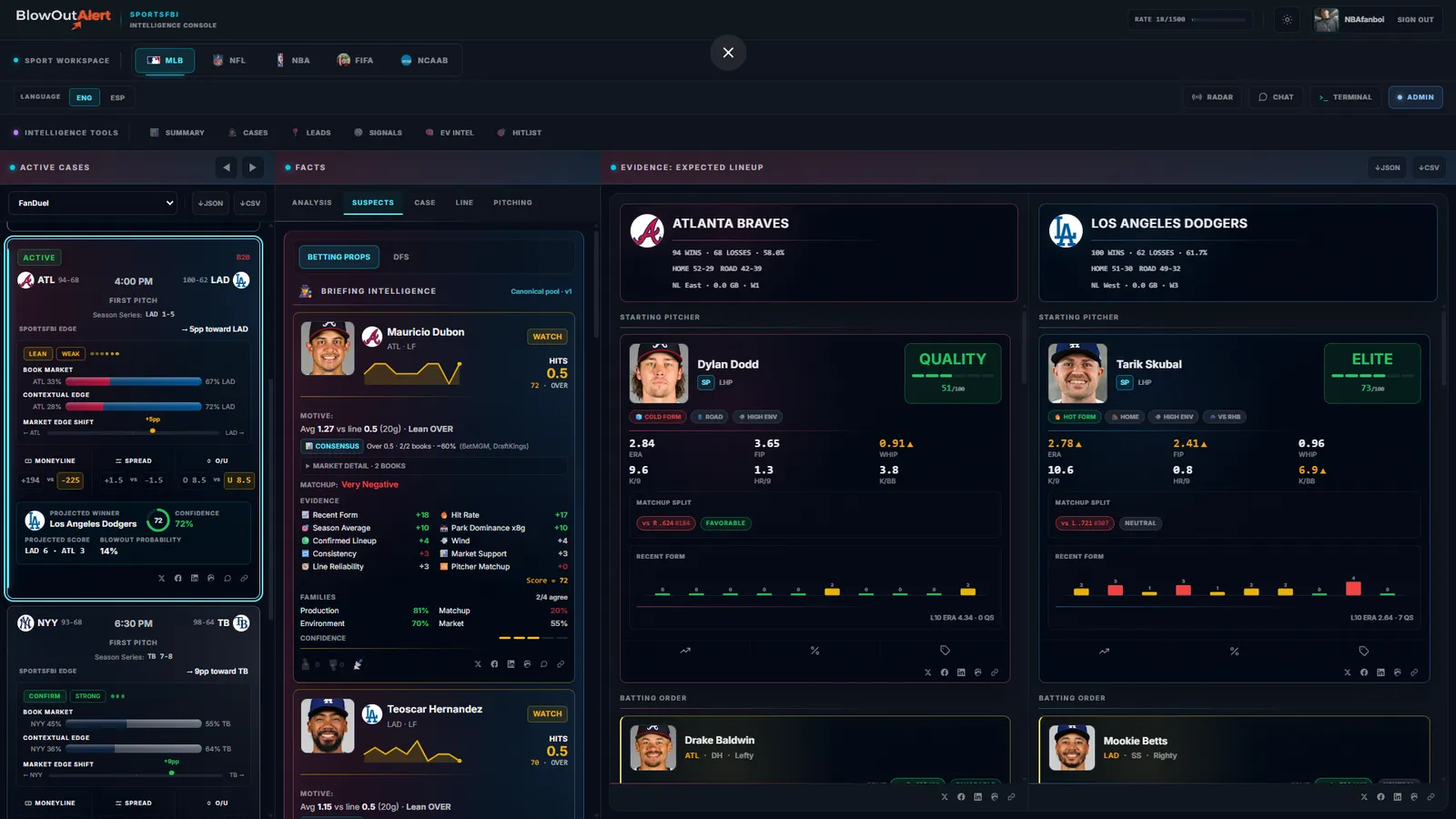
Task: Open the Terminal view
Action: (1345, 97)
